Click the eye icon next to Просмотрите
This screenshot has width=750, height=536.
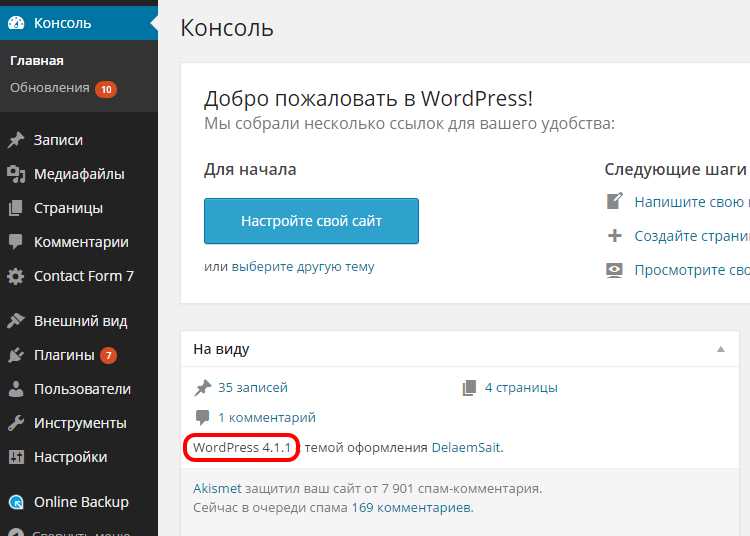click(615, 270)
